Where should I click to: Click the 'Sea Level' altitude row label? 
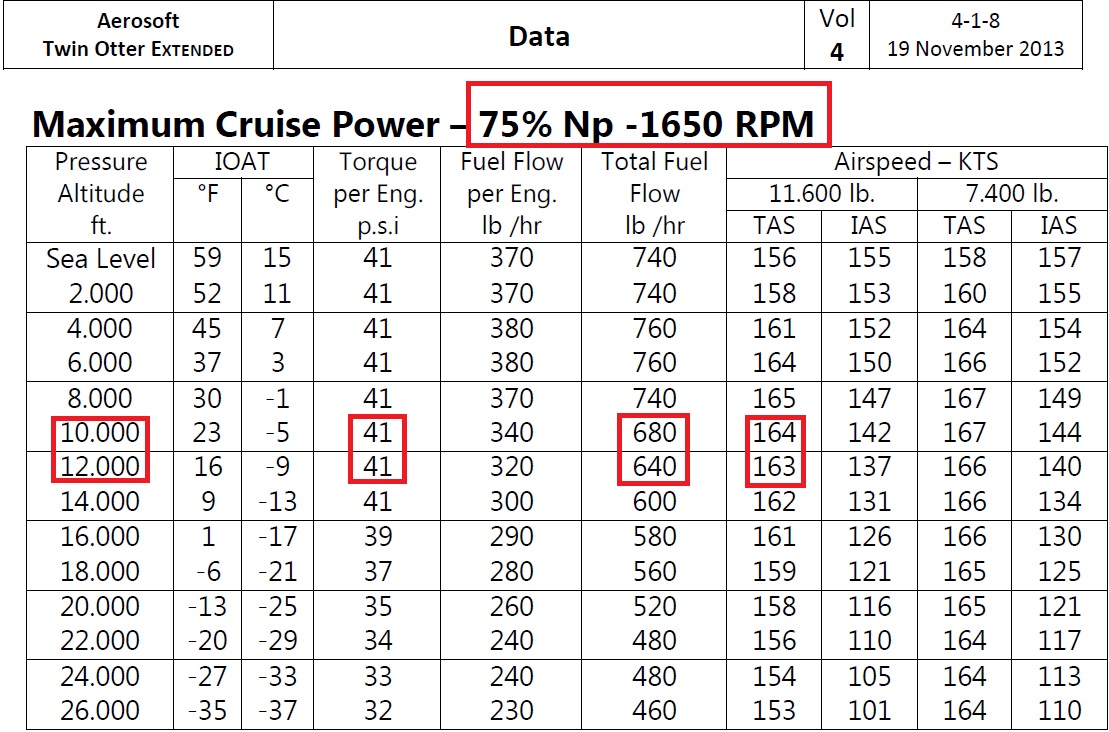pyautogui.click(x=100, y=259)
